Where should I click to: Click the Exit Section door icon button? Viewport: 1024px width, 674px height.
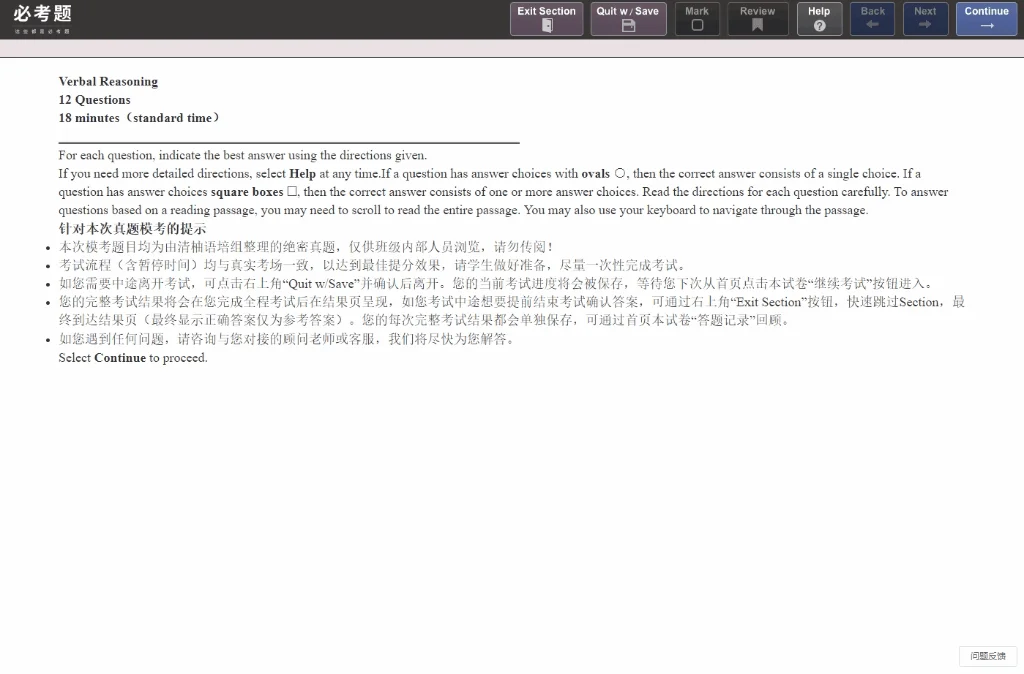coord(546,19)
